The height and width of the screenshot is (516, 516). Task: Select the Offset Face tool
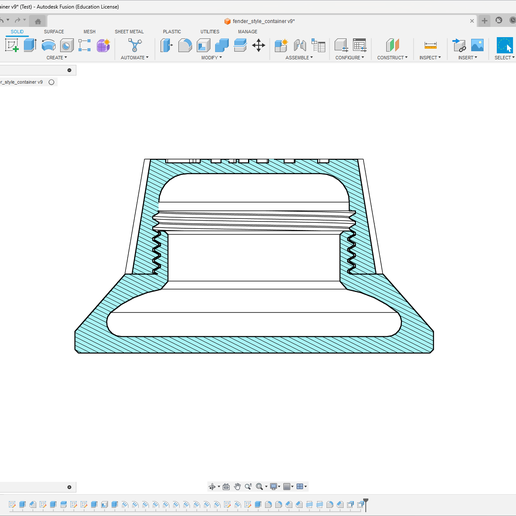tap(240, 45)
